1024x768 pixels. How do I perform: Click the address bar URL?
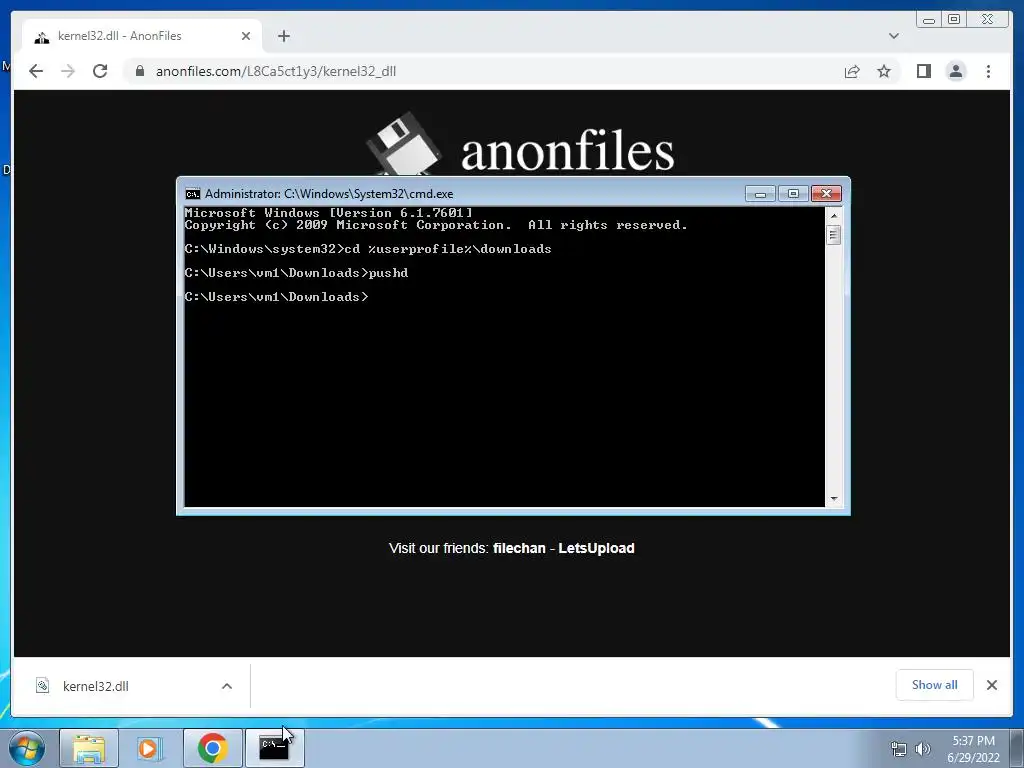point(276,71)
